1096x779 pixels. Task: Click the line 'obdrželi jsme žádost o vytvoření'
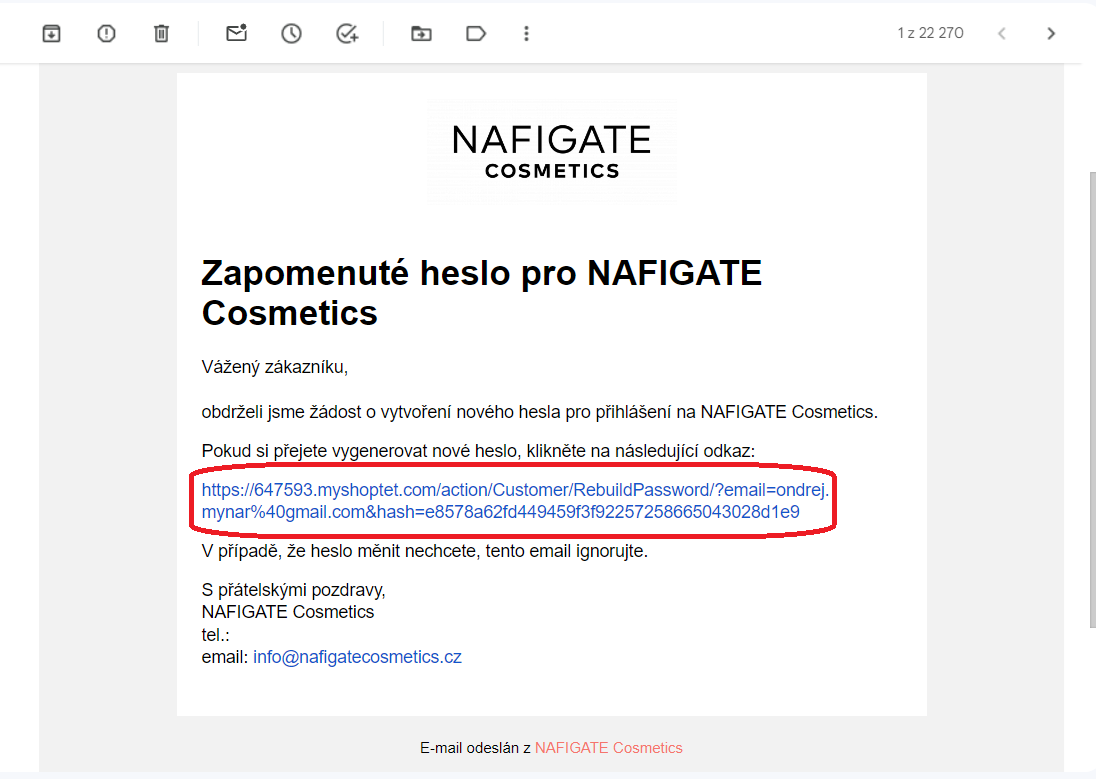[540, 412]
